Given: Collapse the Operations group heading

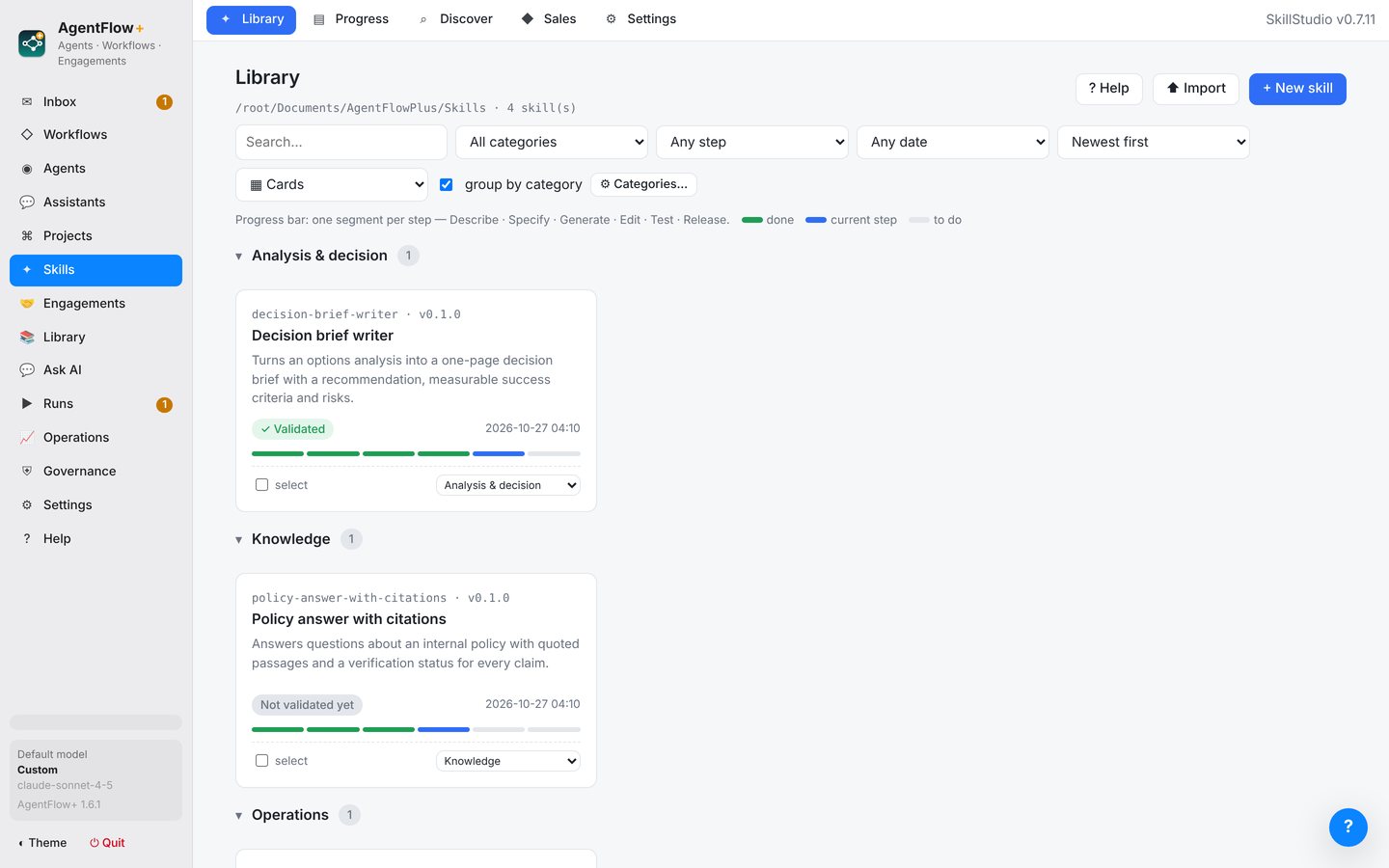Looking at the screenshot, I should [238, 816].
